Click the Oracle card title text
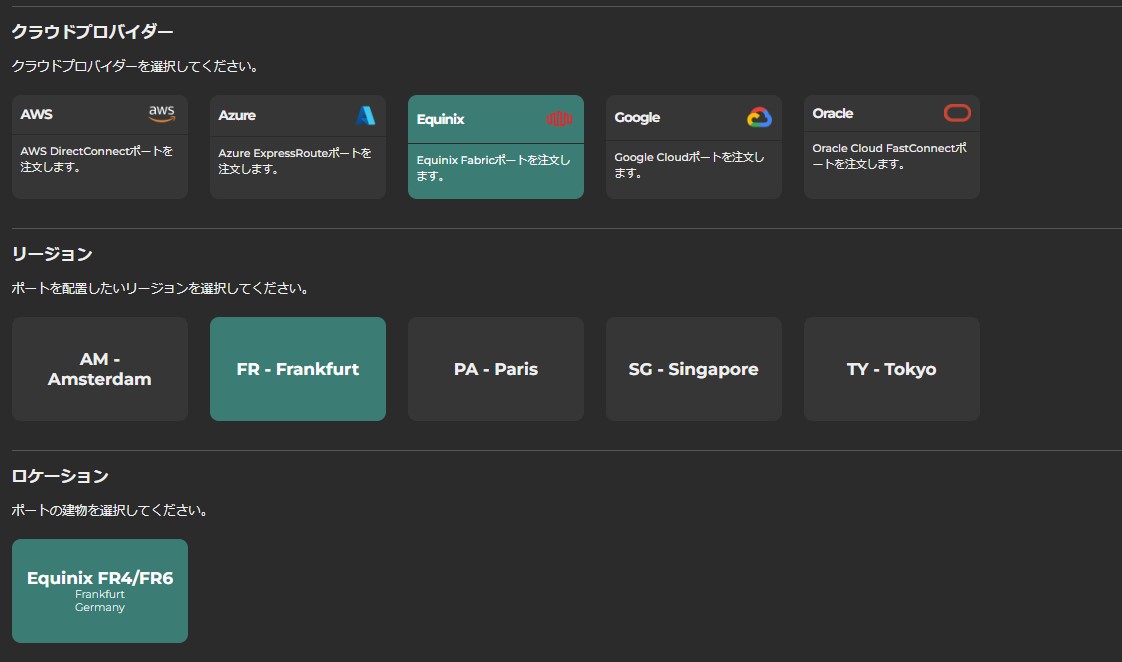 coord(833,113)
